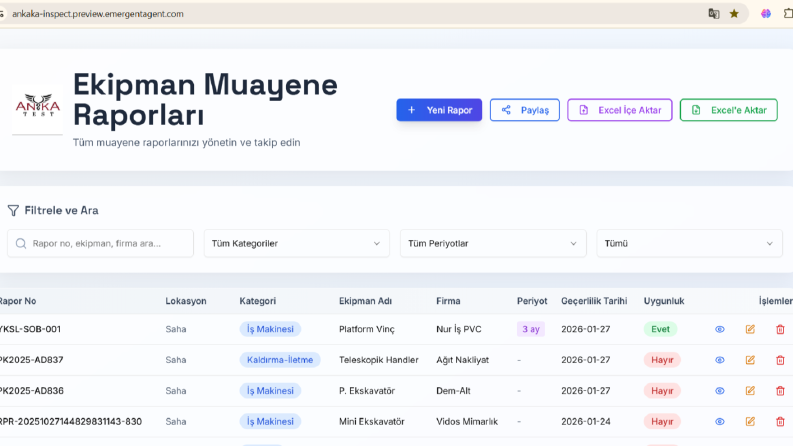Click the Paylaş share button

(x=524, y=110)
